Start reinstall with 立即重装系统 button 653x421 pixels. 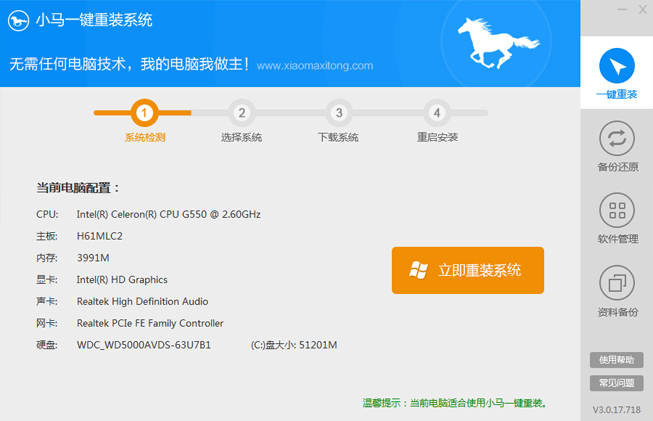click(467, 270)
